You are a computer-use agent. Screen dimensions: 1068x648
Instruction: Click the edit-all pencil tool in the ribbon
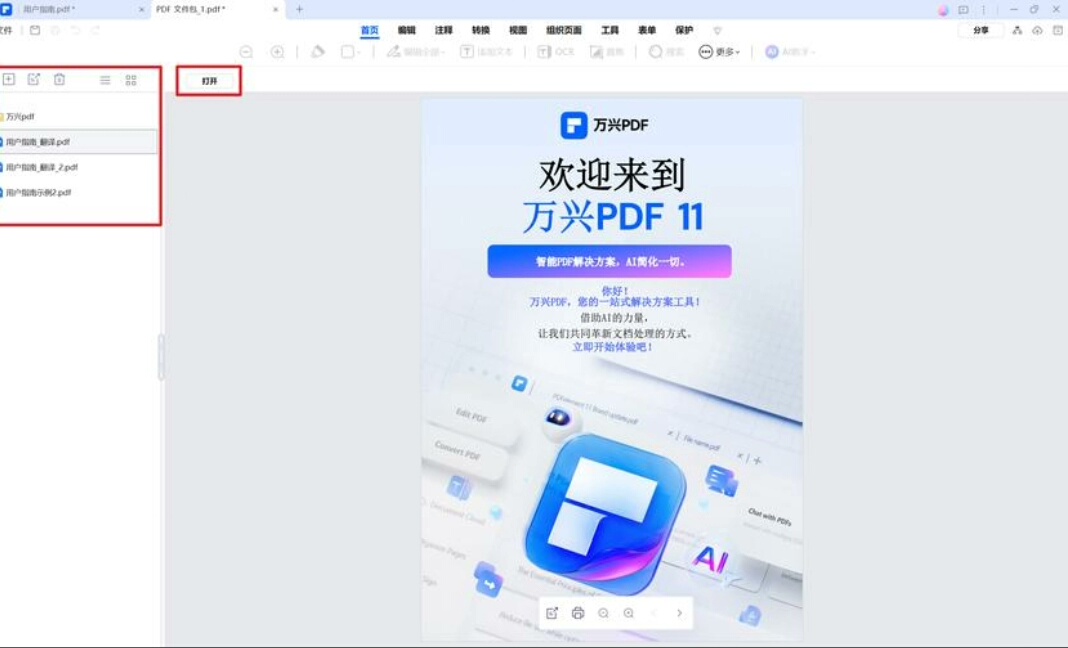pos(415,52)
